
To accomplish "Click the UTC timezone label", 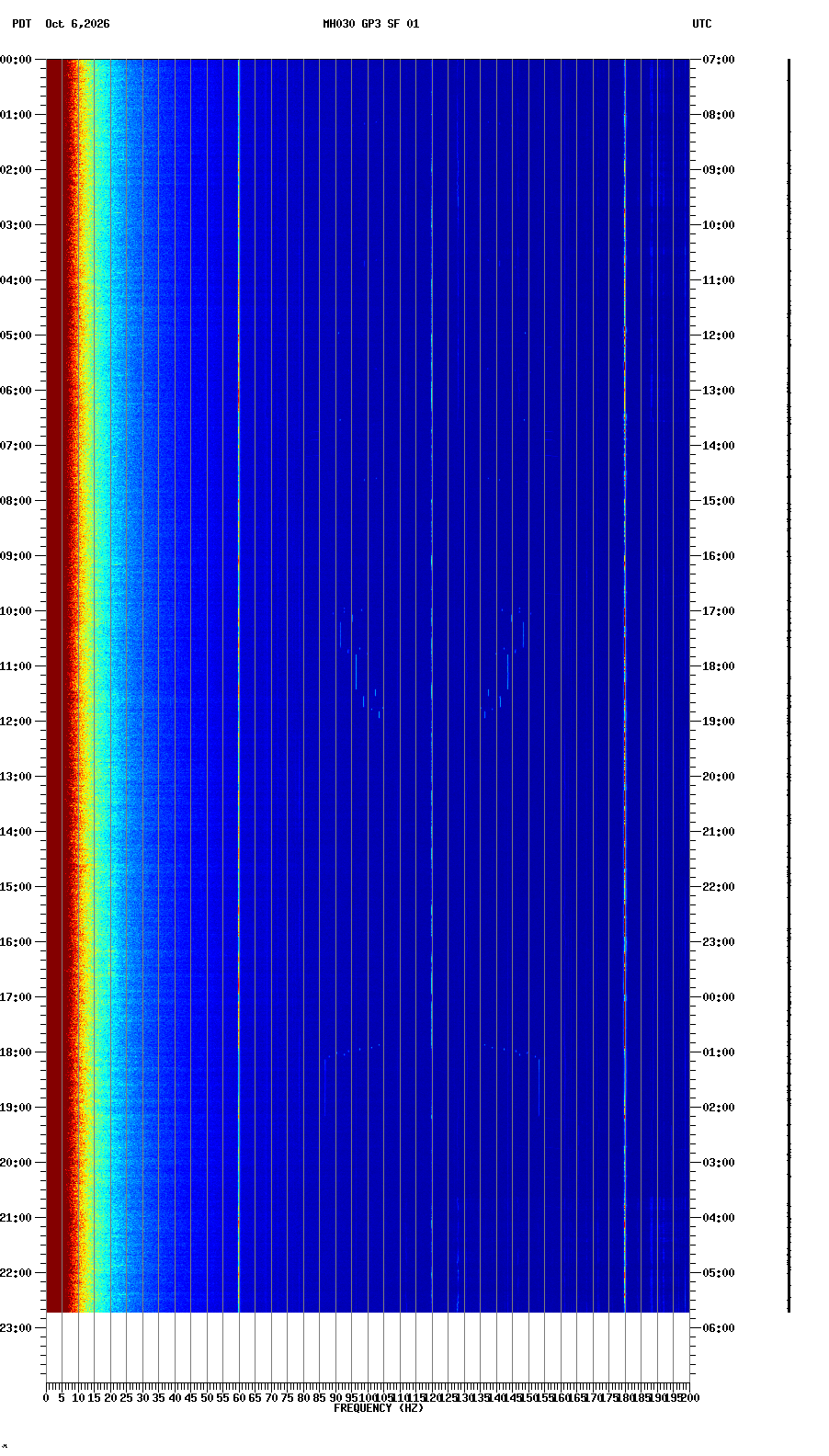I will pos(702,24).
